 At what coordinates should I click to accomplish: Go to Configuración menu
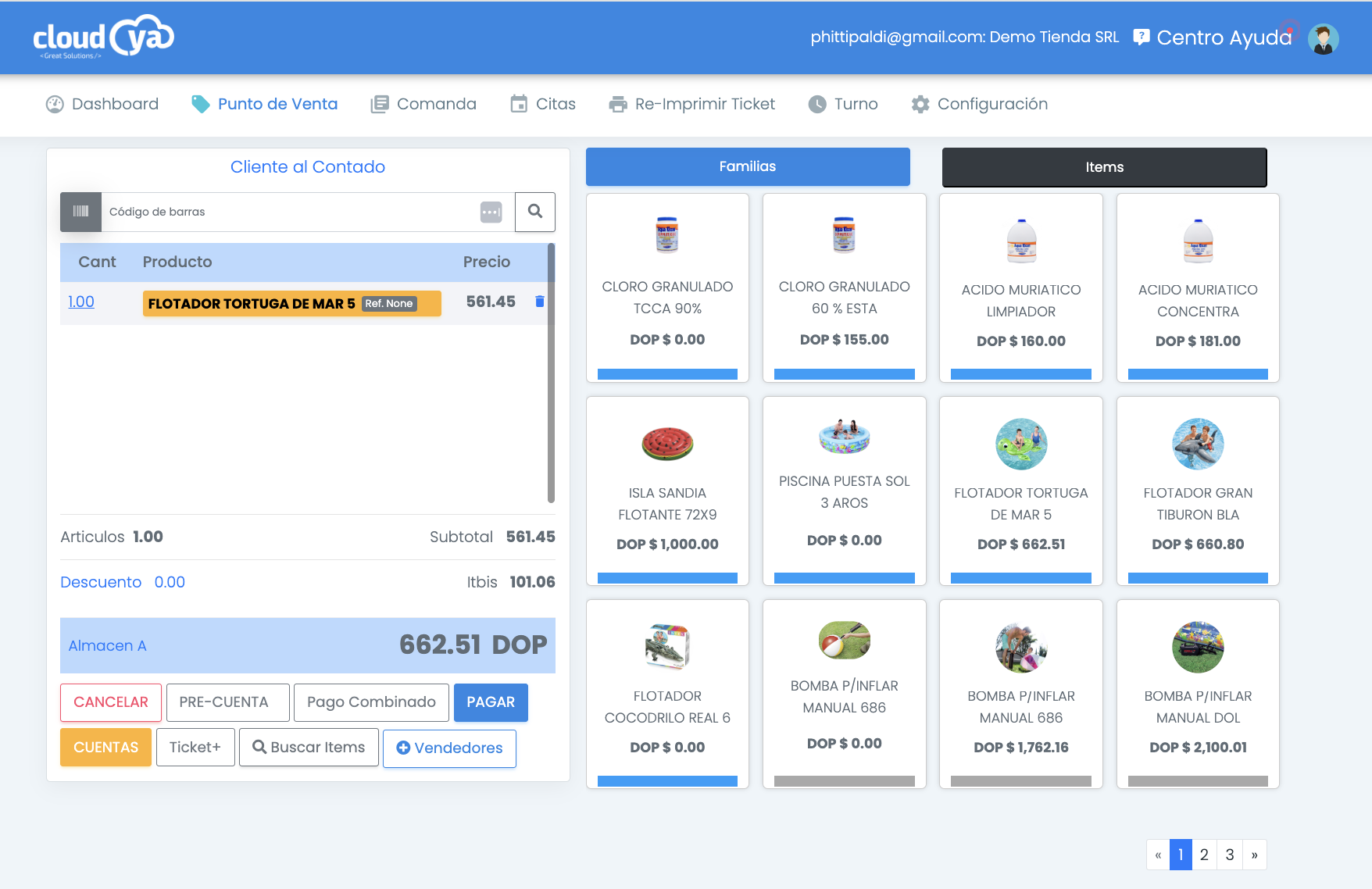pos(980,104)
